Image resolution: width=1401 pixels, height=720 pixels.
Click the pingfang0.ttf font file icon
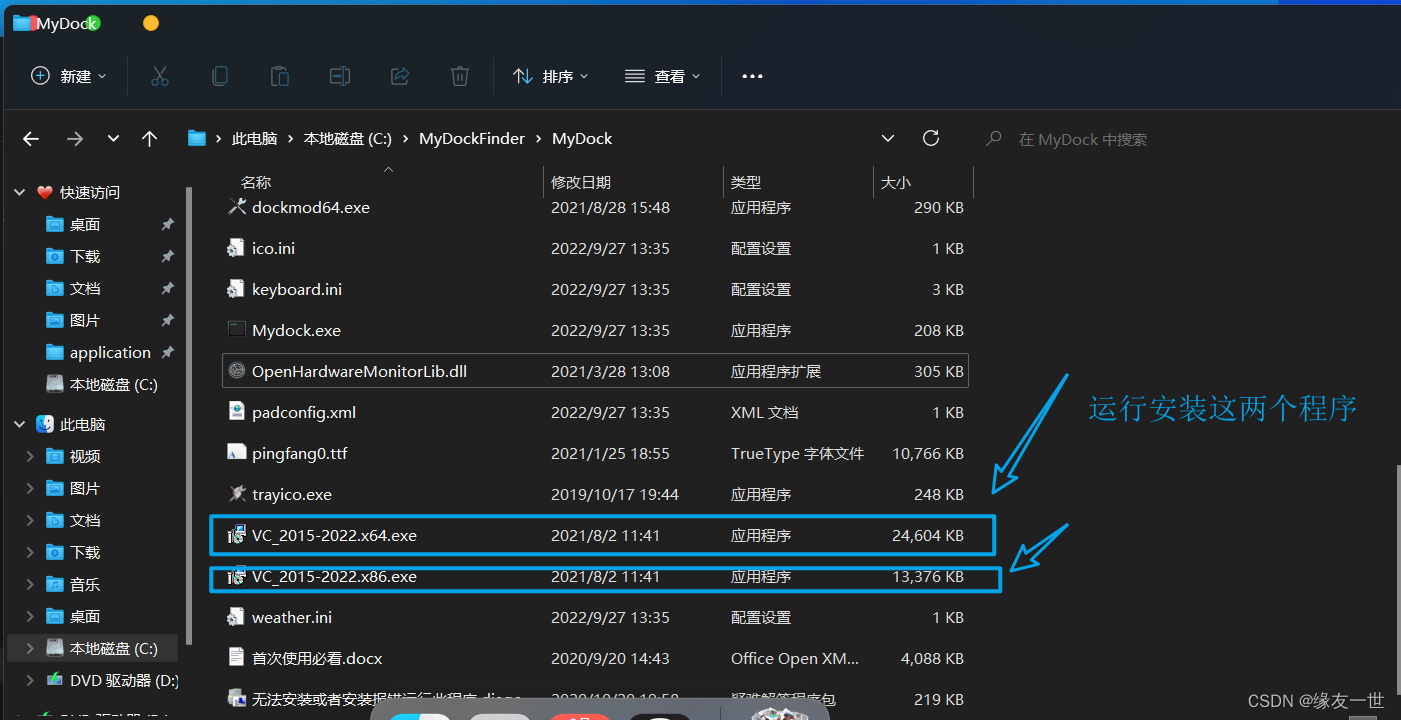pyautogui.click(x=237, y=452)
